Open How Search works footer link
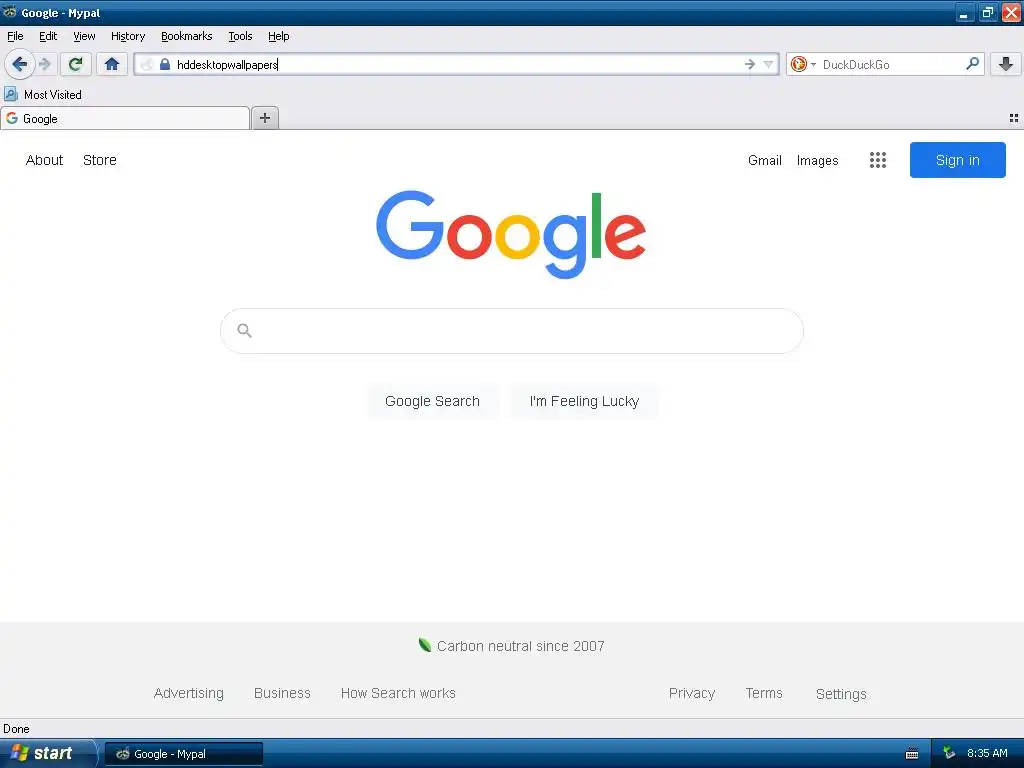1024x768 pixels. pyautogui.click(x=398, y=693)
